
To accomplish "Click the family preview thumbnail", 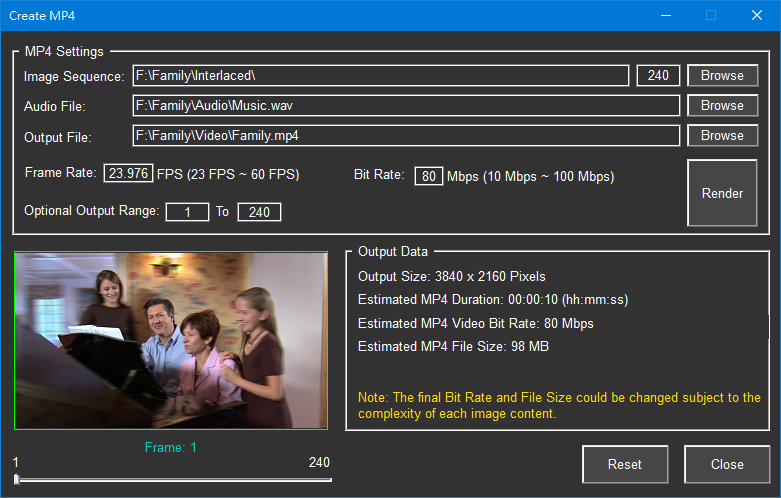I will click(x=171, y=341).
